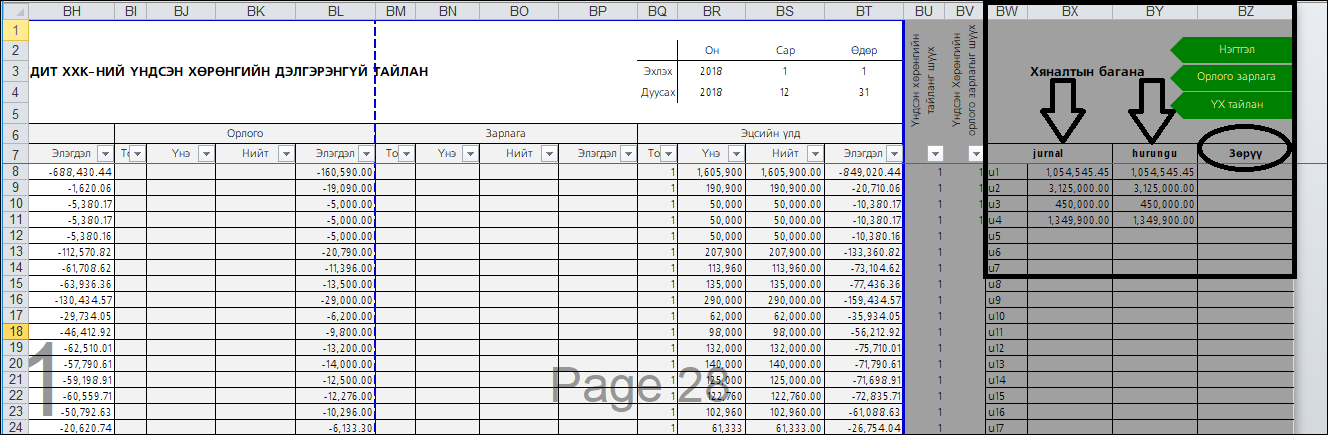Open the Нэгтгэл green navigation button
The height and width of the screenshot is (435, 1328).
tap(1237, 48)
